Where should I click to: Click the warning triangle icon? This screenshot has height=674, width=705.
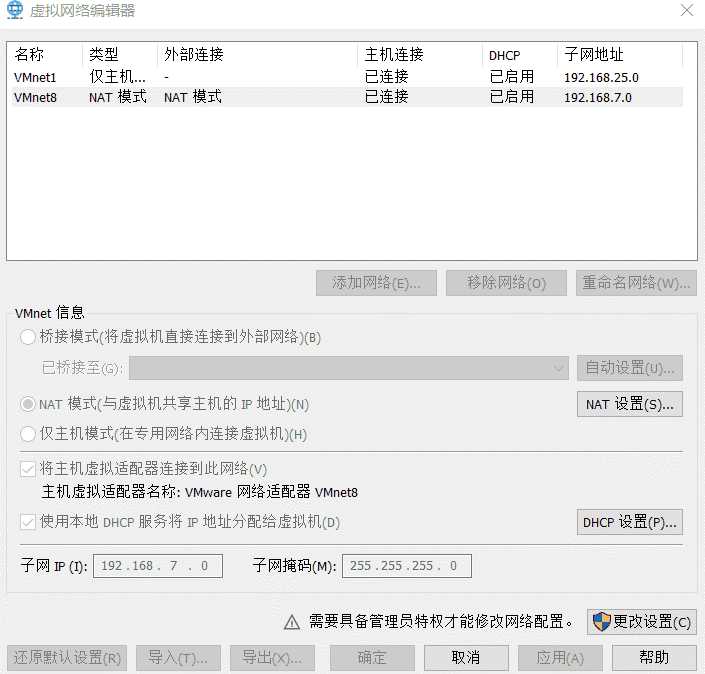[292, 622]
